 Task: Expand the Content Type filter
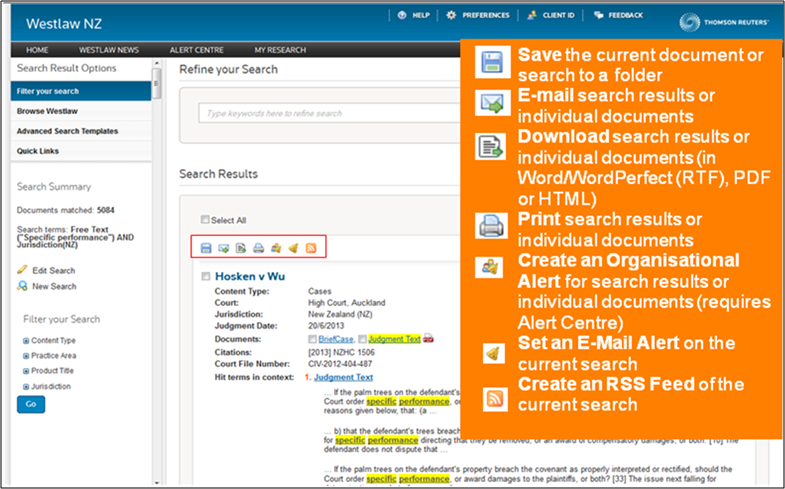(x=26, y=341)
